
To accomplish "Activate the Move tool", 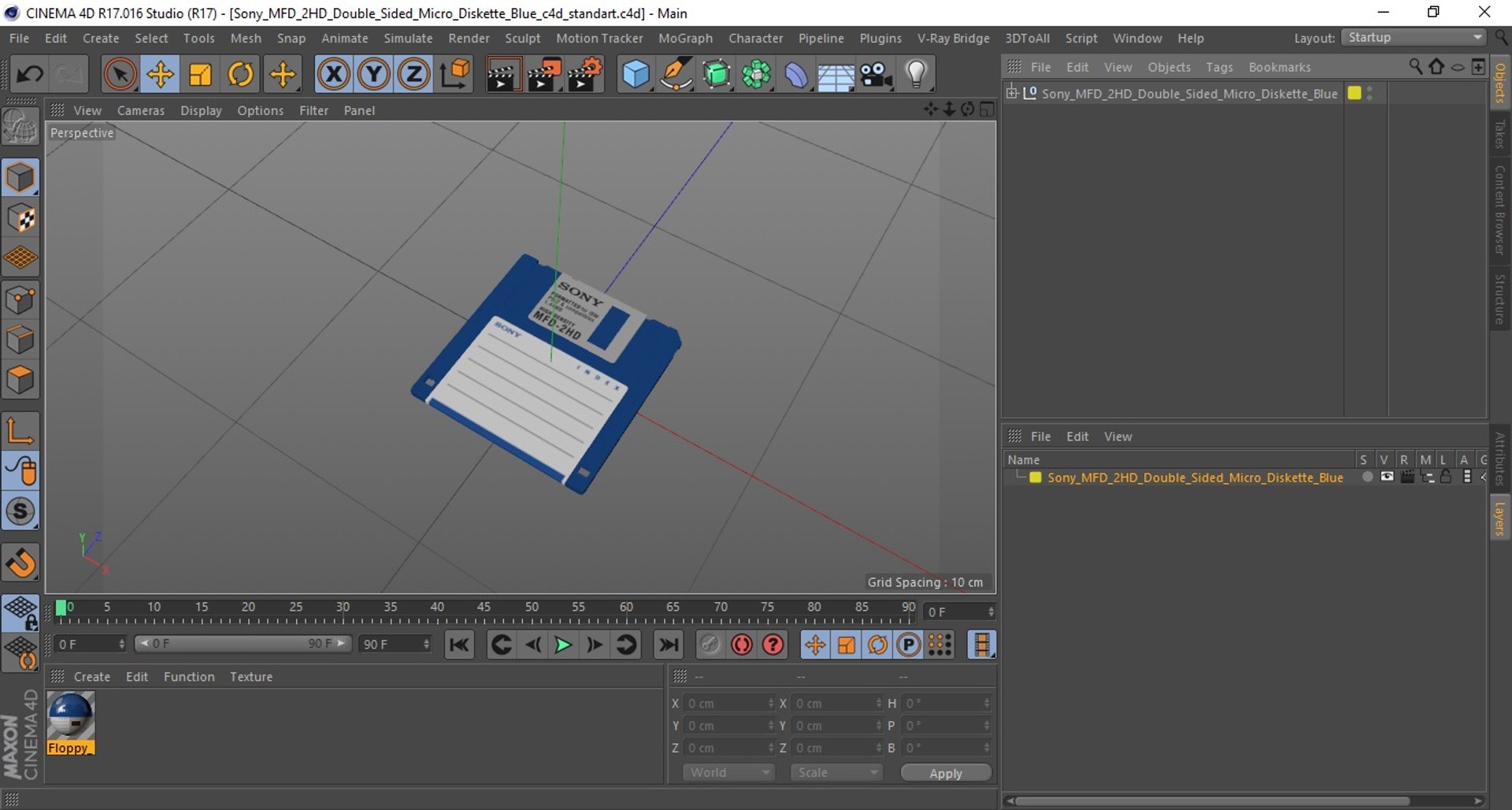I will tap(160, 75).
